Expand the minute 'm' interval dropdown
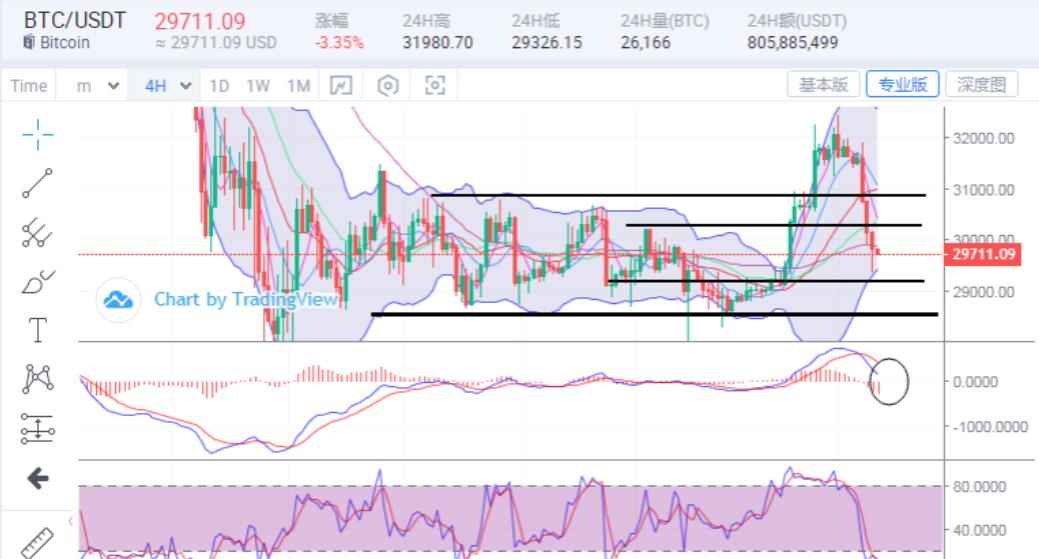 click(98, 86)
